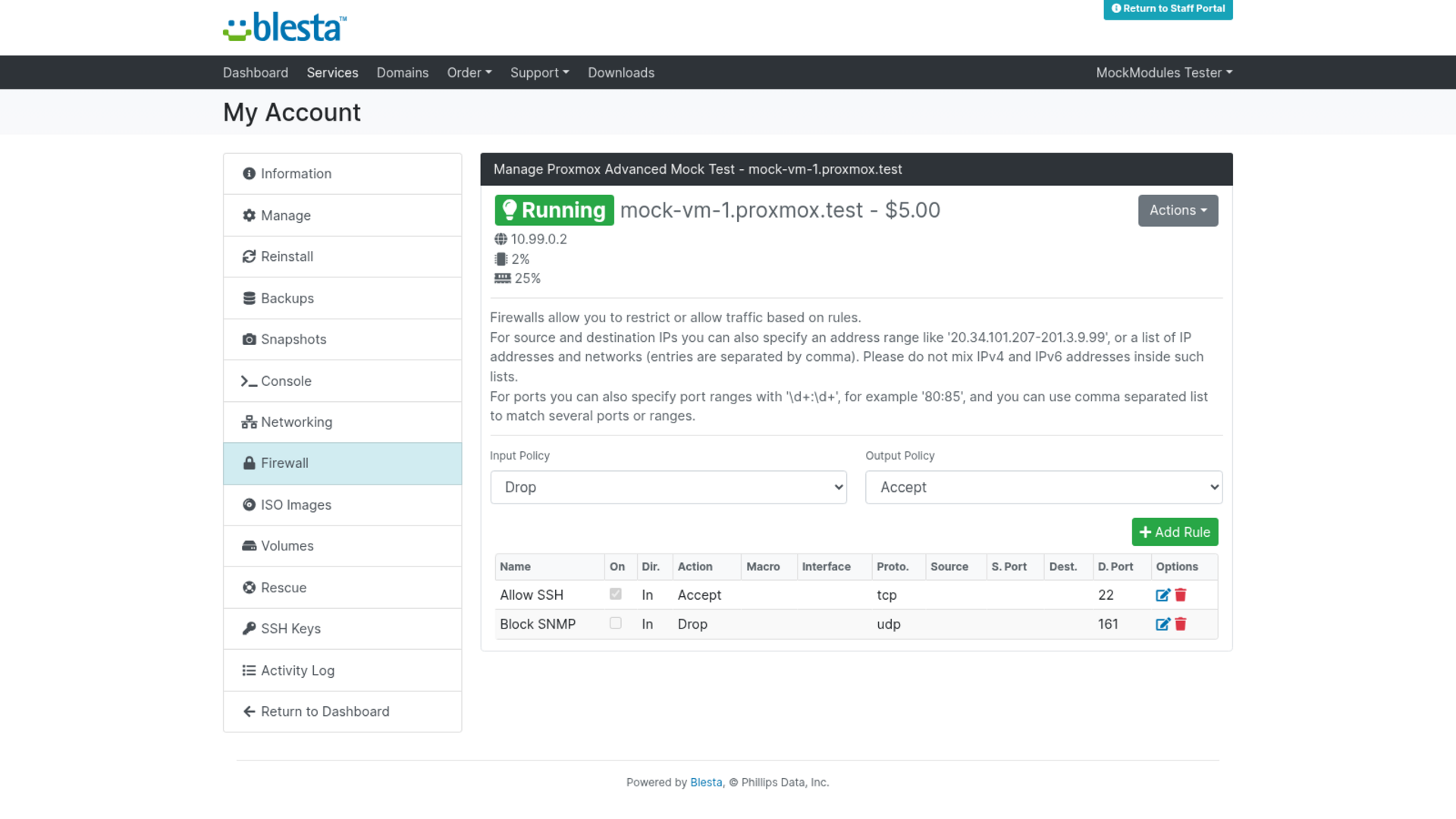1456x819 pixels.
Task: Click the ISO Images disc icon
Action: [249, 505]
